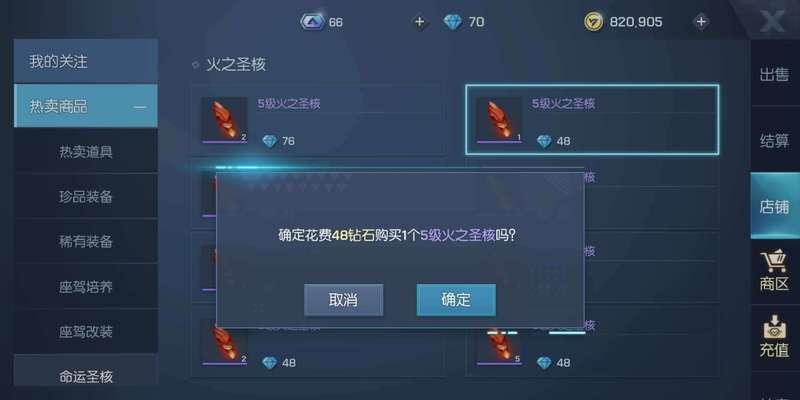Viewport: 800px width, 400px height.
Task: Select 热卖道具 sub-category
Action: (x=86, y=152)
